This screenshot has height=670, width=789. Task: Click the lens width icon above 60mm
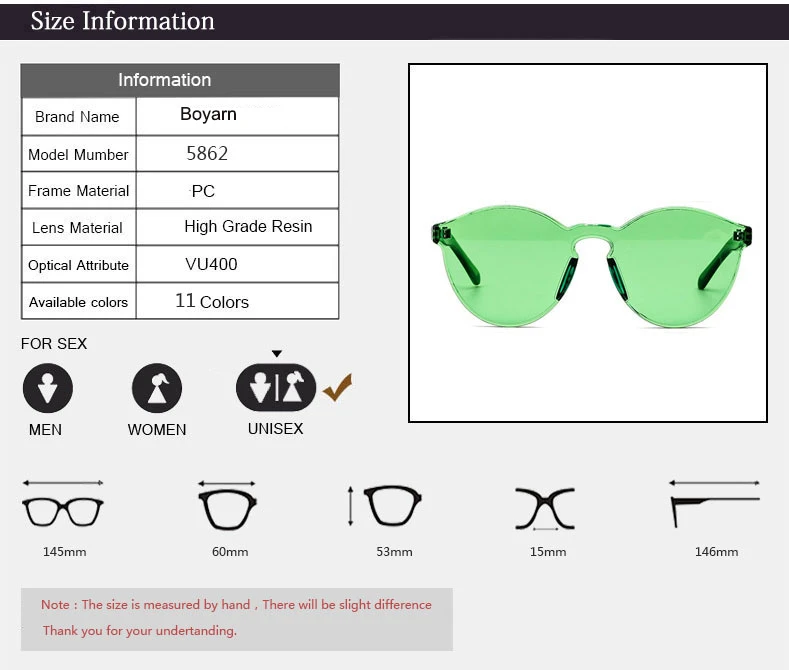[x=227, y=505]
